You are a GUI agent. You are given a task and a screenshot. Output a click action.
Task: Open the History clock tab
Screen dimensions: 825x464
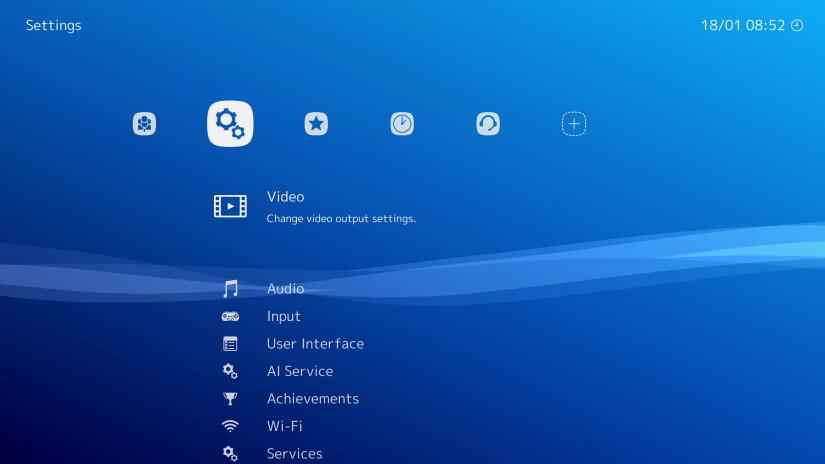pos(402,124)
